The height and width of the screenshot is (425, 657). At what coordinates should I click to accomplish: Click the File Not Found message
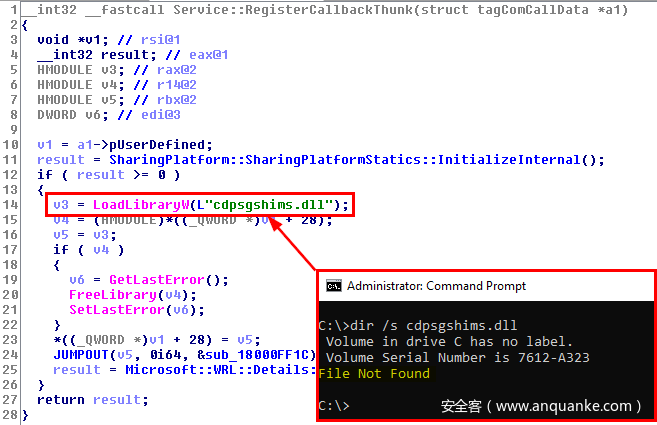point(374,373)
